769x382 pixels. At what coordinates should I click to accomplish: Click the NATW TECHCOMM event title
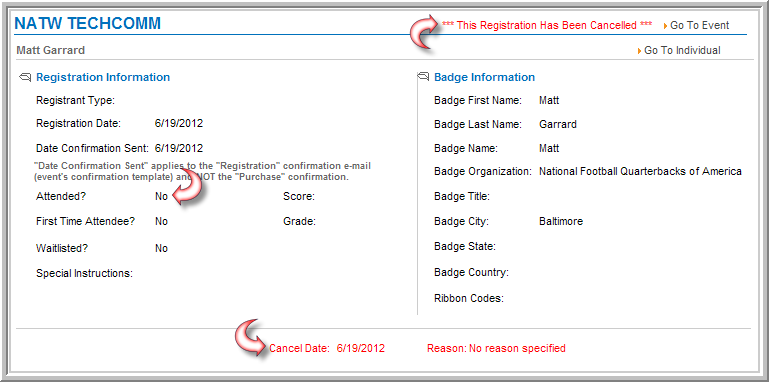(88, 23)
